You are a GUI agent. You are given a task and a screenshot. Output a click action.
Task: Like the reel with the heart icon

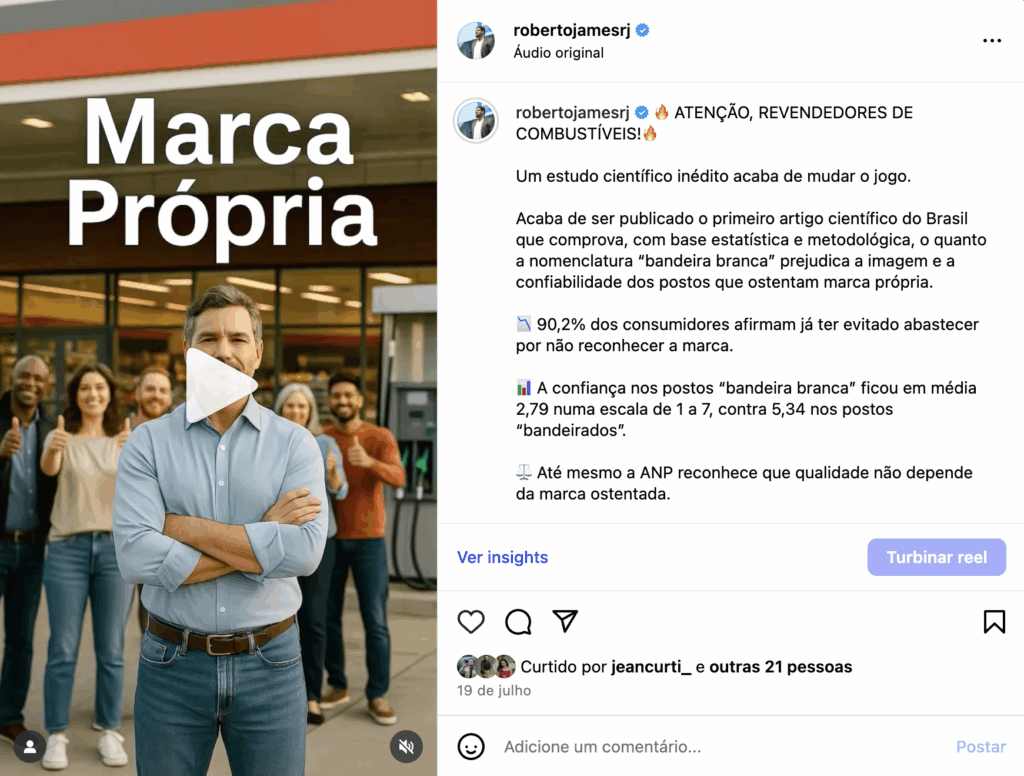(471, 621)
